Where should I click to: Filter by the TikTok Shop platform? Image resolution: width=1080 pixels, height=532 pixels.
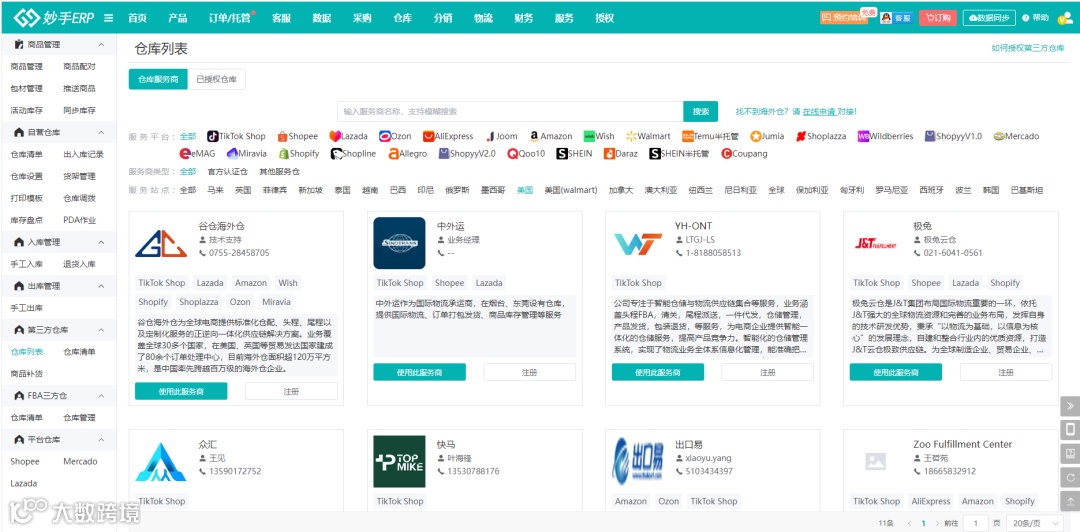(236, 136)
